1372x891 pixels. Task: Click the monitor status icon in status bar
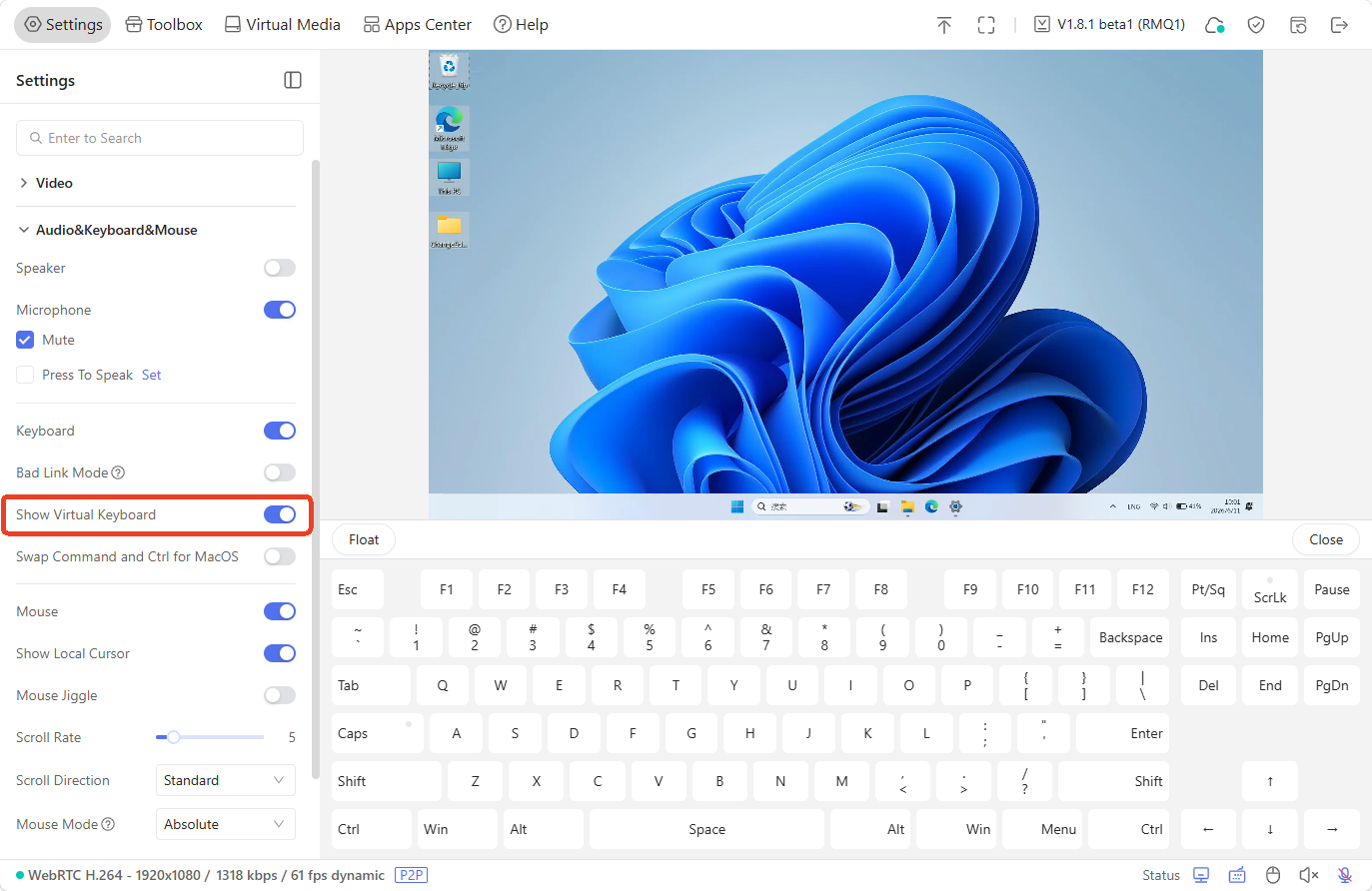(1201, 875)
